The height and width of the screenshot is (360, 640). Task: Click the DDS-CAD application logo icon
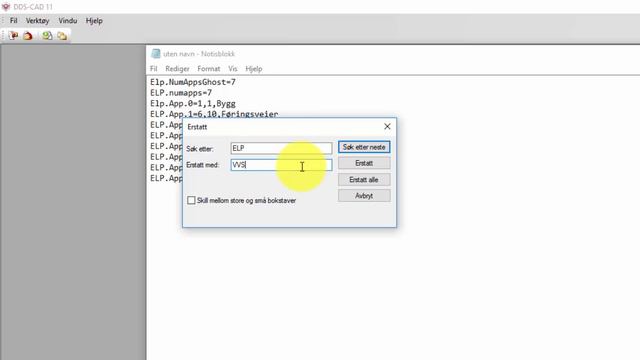coord(6,7)
